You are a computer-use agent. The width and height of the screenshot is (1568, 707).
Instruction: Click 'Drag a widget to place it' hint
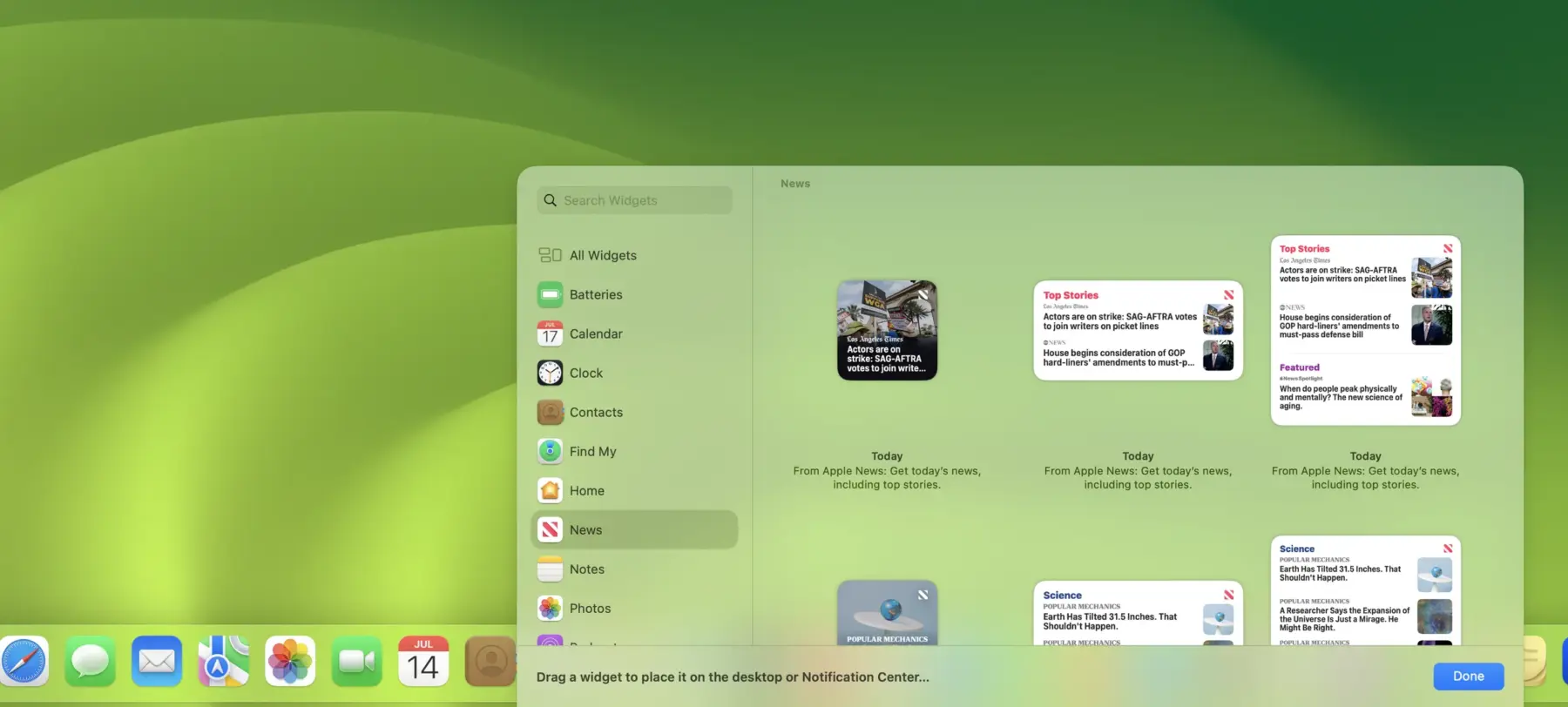pyautogui.click(x=733, y=677)
